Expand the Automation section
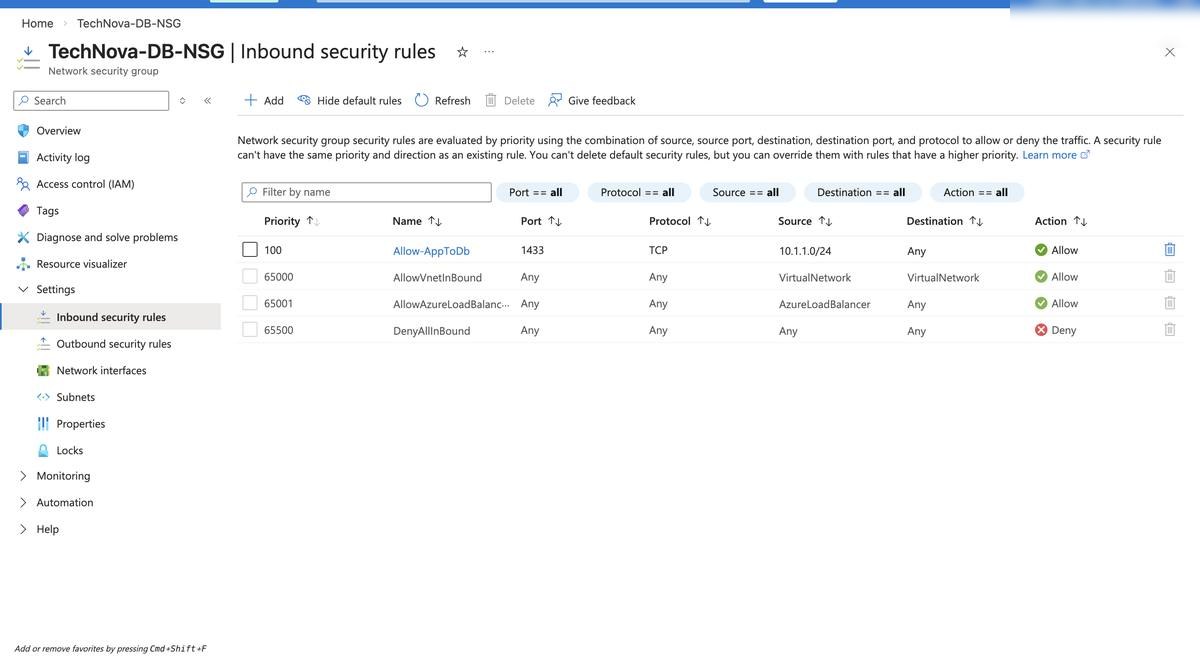1200x657 pixels. pyautogui.click(x=23, y=503)
